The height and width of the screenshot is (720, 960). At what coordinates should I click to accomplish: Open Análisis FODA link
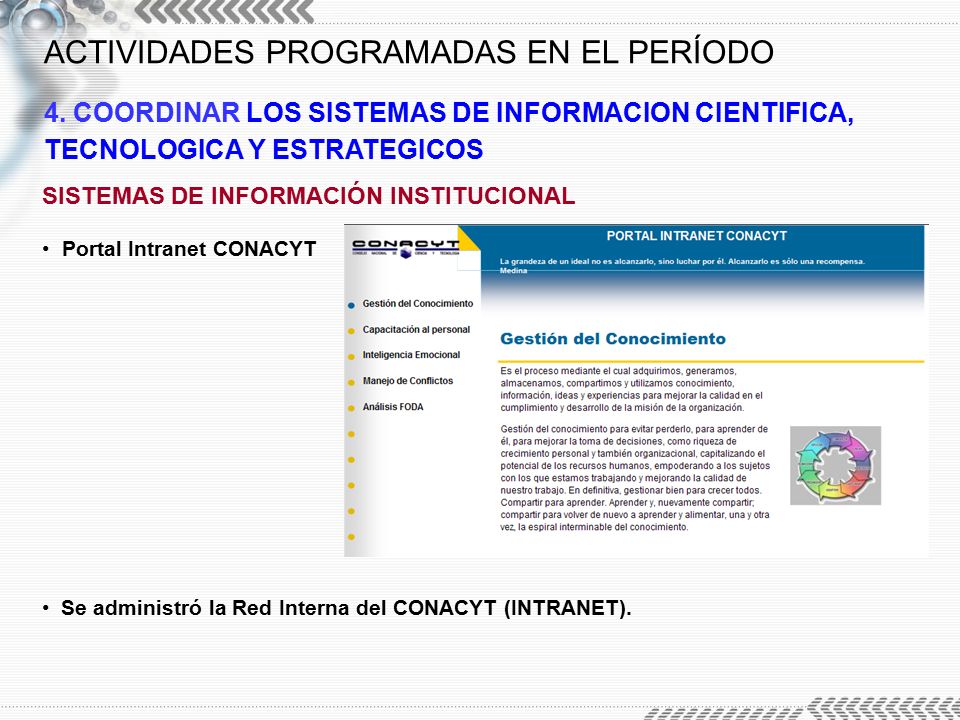[393, 407]
